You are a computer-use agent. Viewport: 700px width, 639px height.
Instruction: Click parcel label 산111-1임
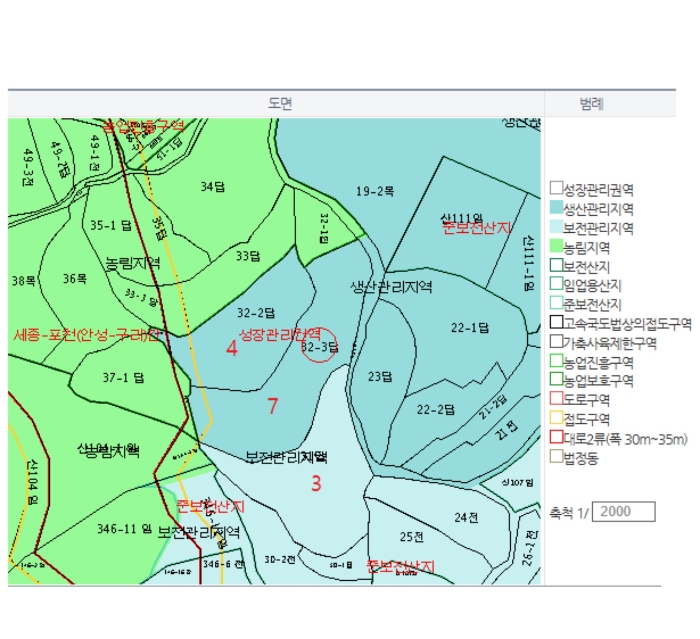(x=528, y=263)
